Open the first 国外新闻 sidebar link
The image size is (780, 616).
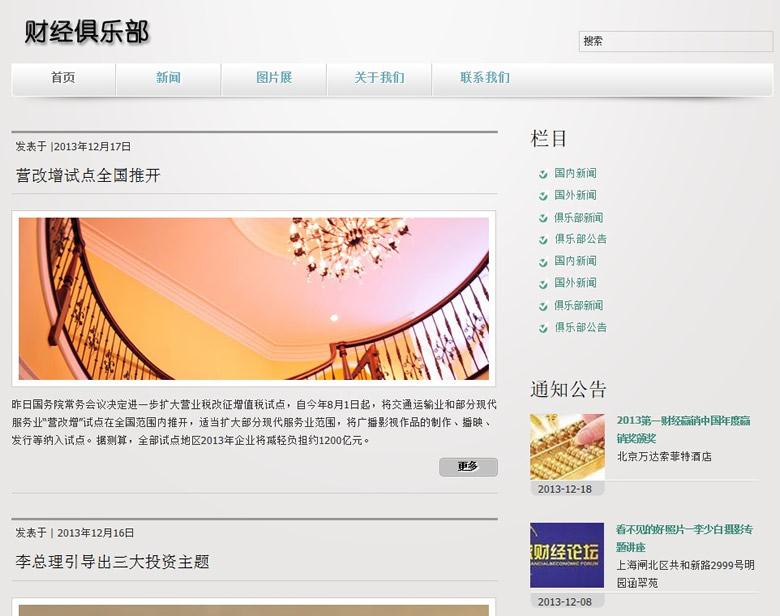pyautogui.click(x=575, y=196)
